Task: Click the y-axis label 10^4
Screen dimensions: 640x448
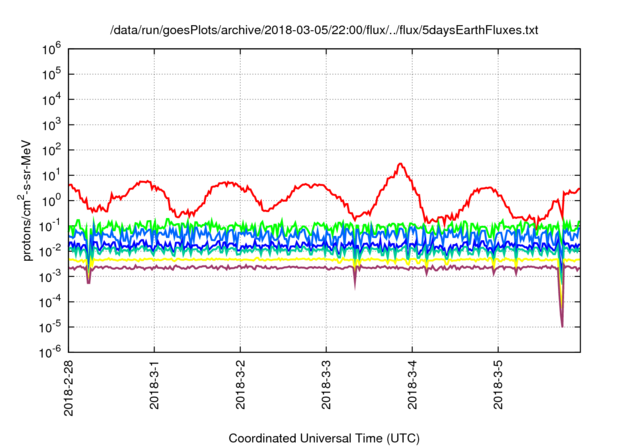Action: click(52, 100)
